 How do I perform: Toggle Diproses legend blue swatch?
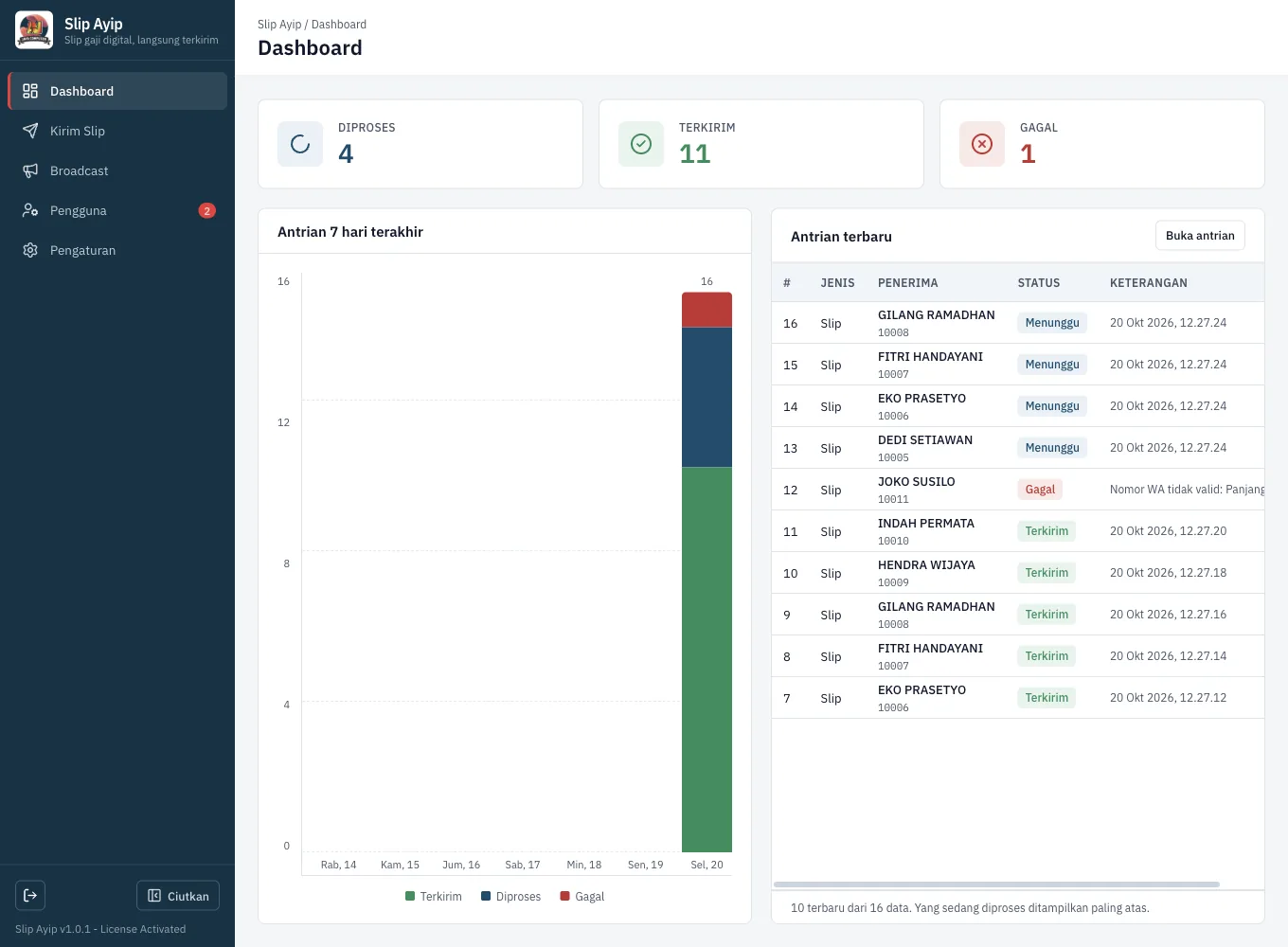coord(486,896)
